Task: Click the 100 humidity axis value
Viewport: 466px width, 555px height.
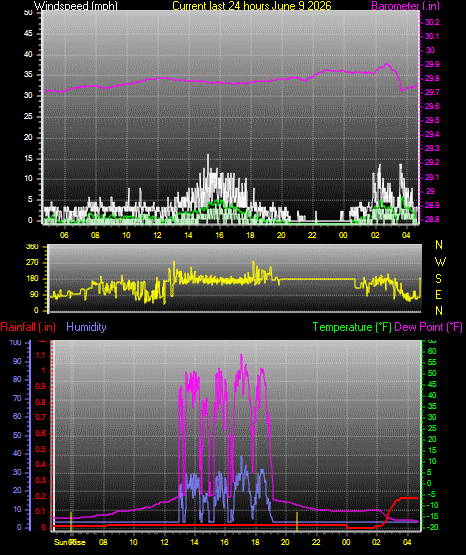Action: point(16,343)
